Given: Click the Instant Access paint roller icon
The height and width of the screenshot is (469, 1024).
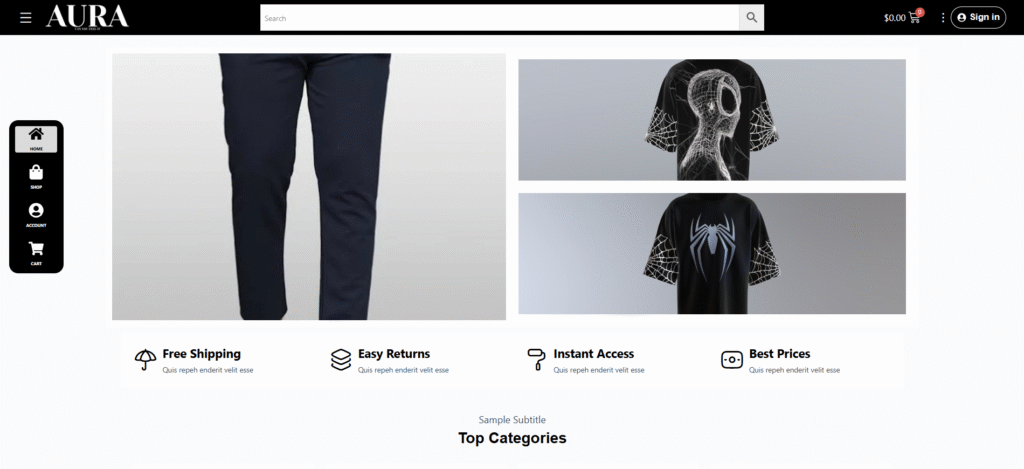Looking at the screenshot, I should 536,359.
